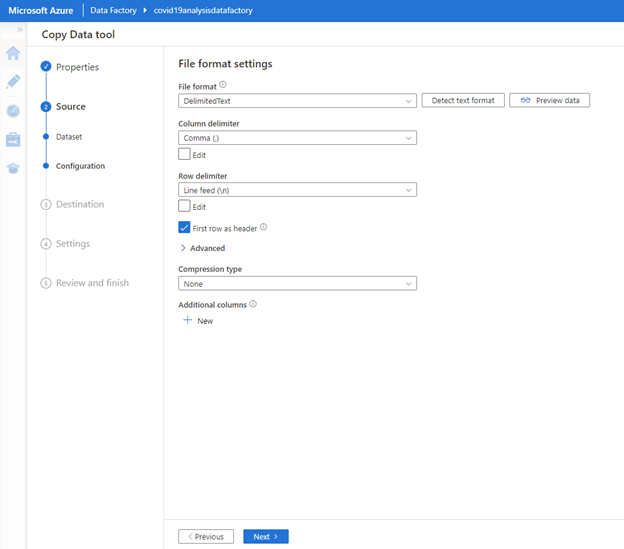Click the completed Properties step checkmark
This screenshot has height=549, width=624.
(x=46, y=66)
